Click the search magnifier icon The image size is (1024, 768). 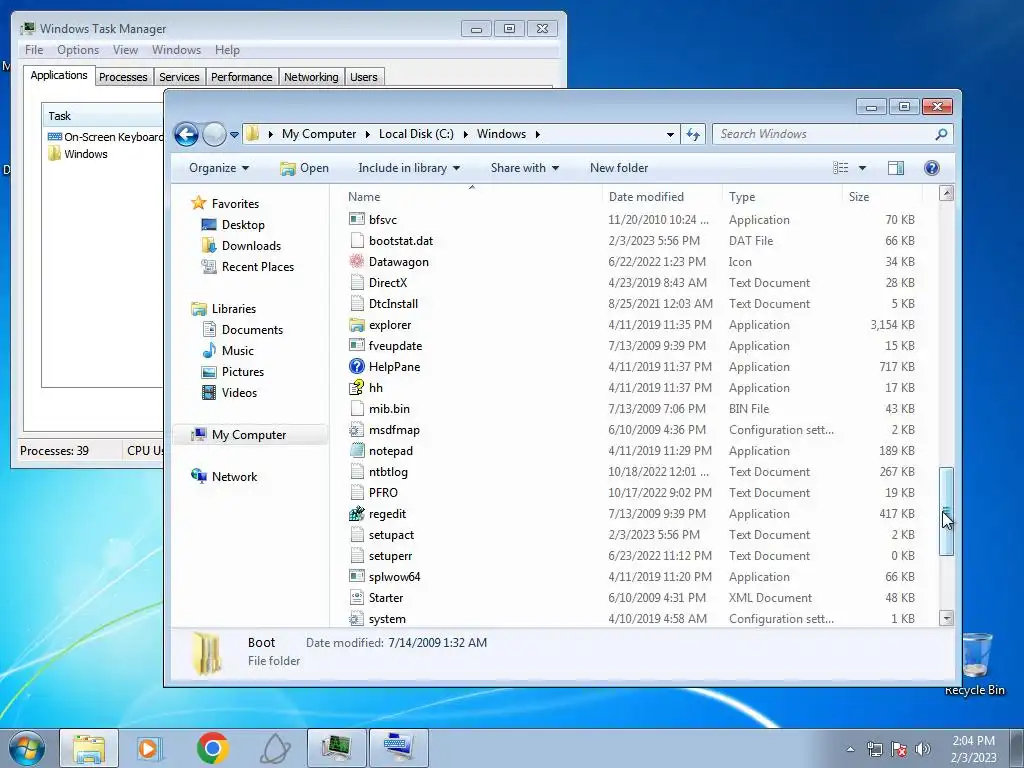point(940,135)
